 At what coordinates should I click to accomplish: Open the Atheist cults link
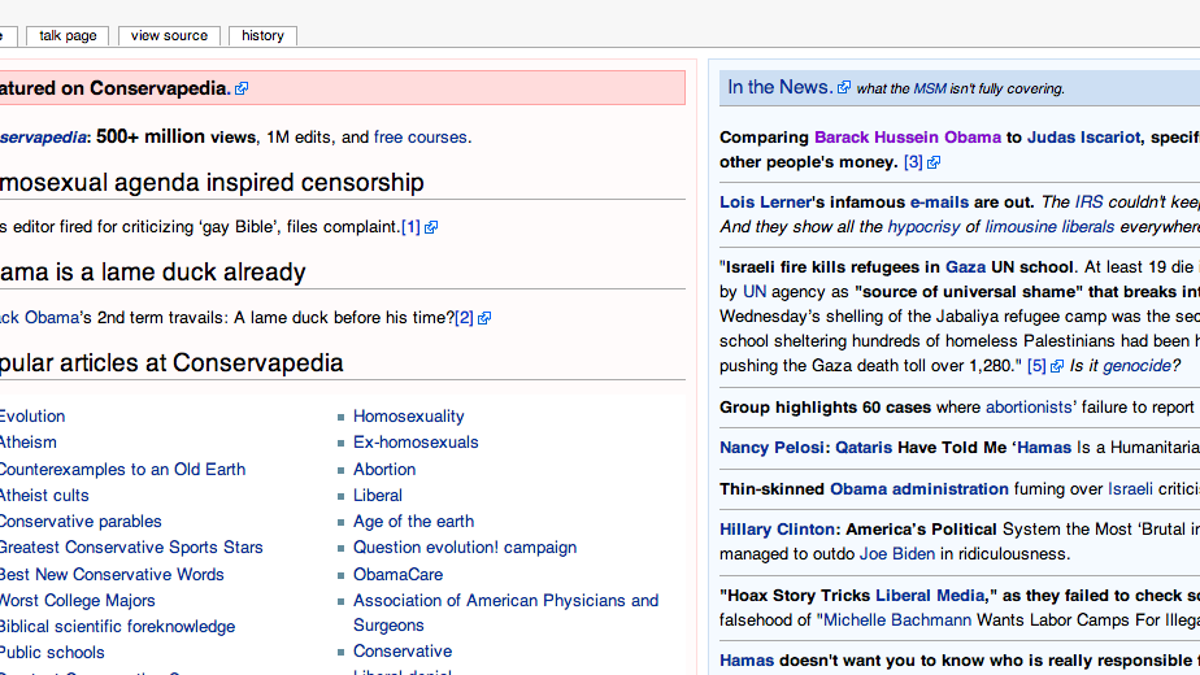click(x=44, y=495)
